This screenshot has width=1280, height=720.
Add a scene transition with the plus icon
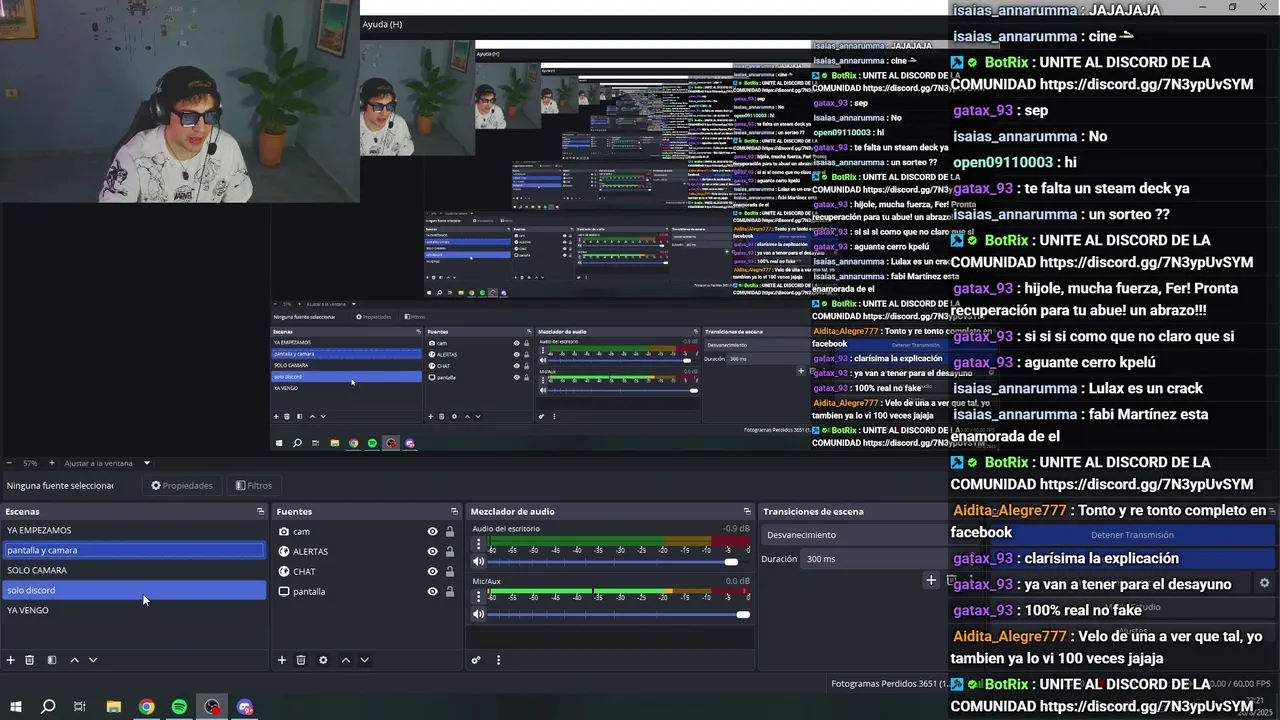click(x=931, y=580)
